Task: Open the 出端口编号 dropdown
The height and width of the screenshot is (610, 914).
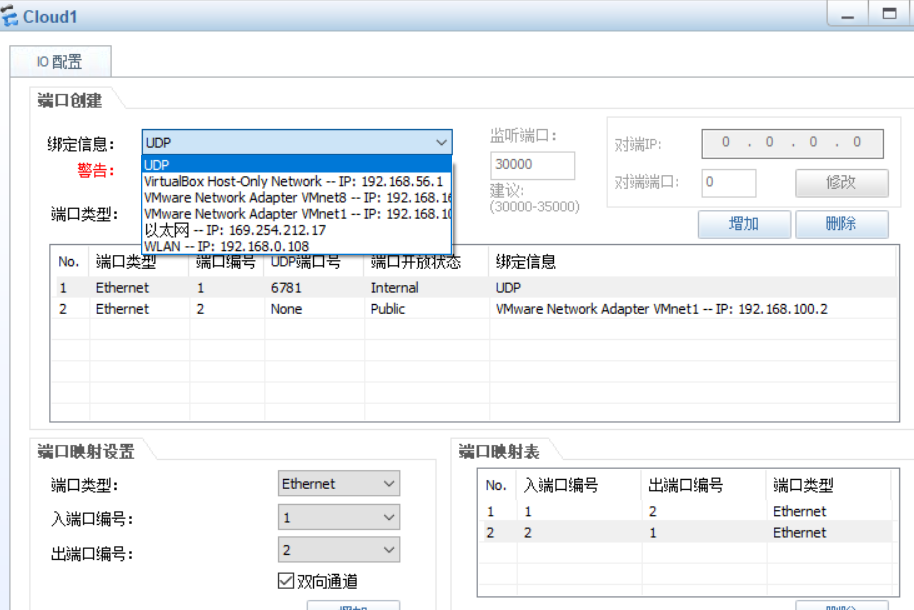Action: 339,550
